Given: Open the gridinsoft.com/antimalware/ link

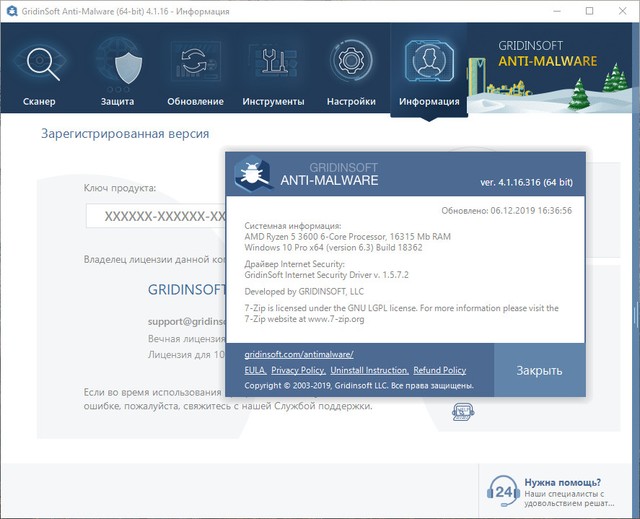Looking at the screenshot, I should 299,355.
